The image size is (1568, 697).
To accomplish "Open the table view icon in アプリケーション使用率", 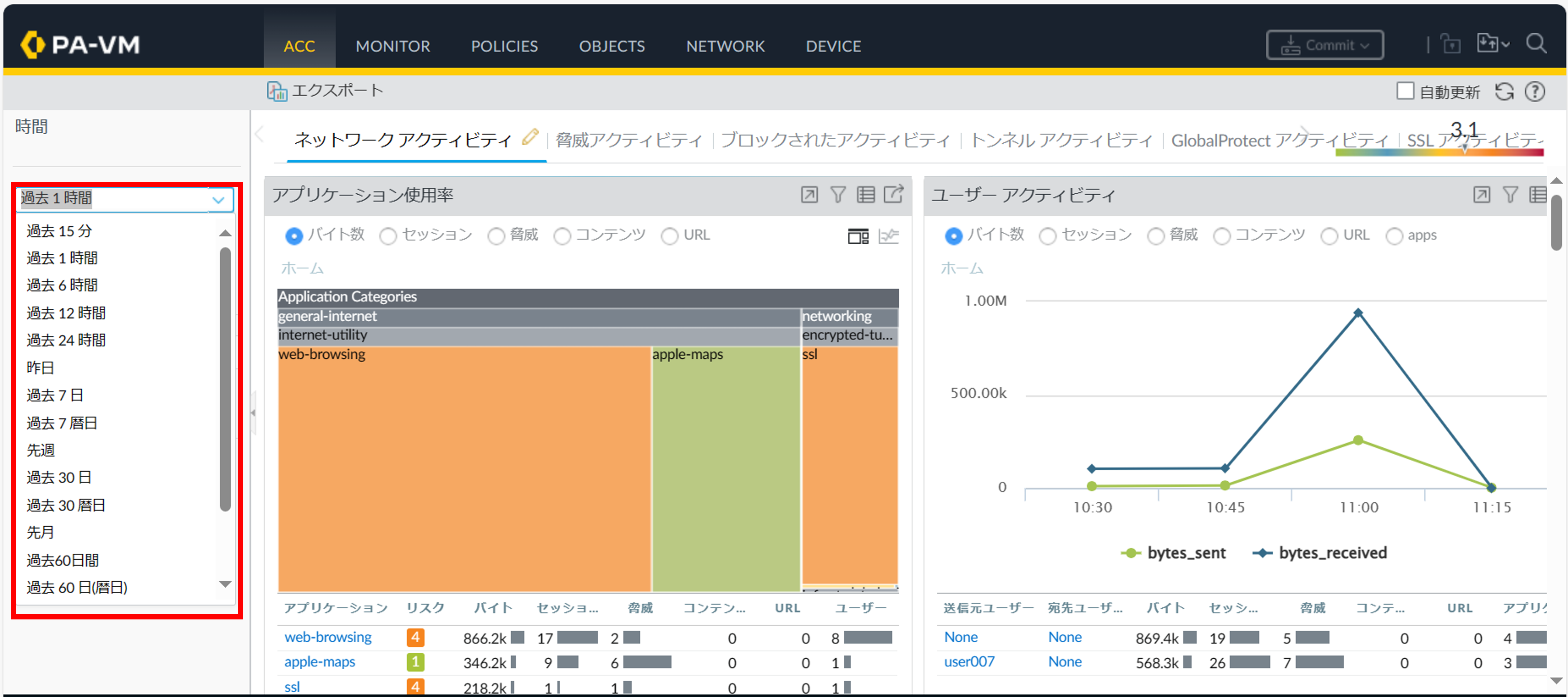I will point(866,195).
